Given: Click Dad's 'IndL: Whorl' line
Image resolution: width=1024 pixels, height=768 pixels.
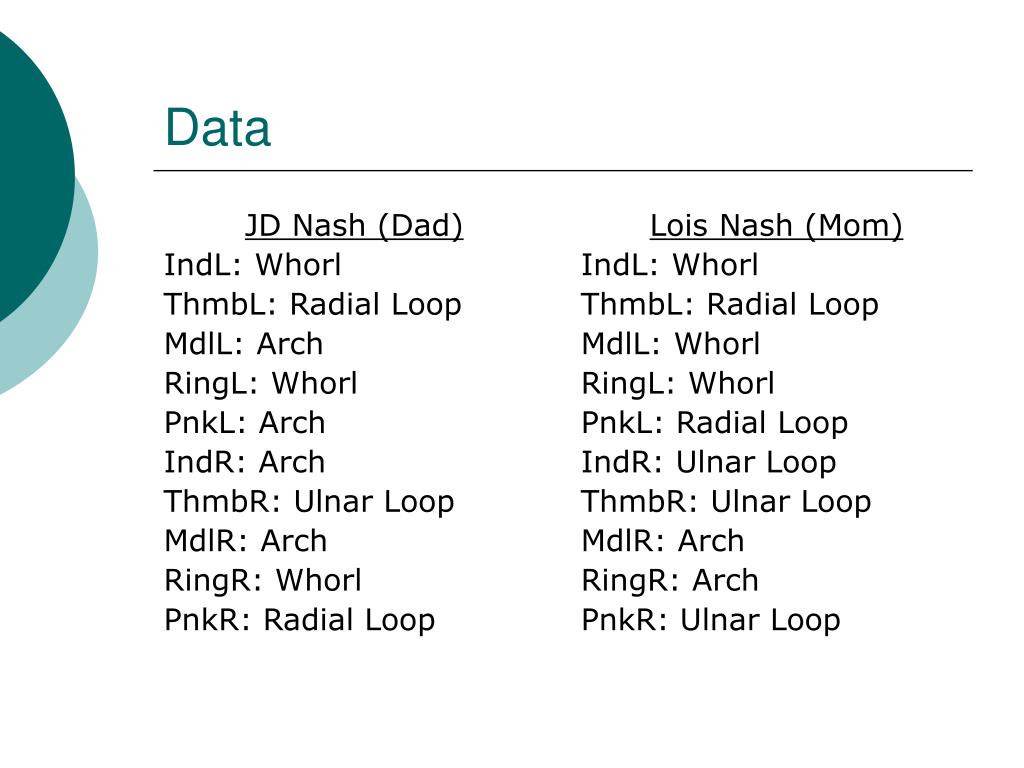Looking at the screenshot, I should tap(252, 265).
